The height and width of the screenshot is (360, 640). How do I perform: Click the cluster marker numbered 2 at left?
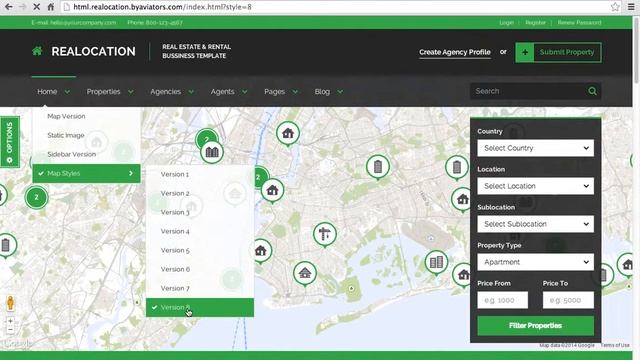pos(36,197)
